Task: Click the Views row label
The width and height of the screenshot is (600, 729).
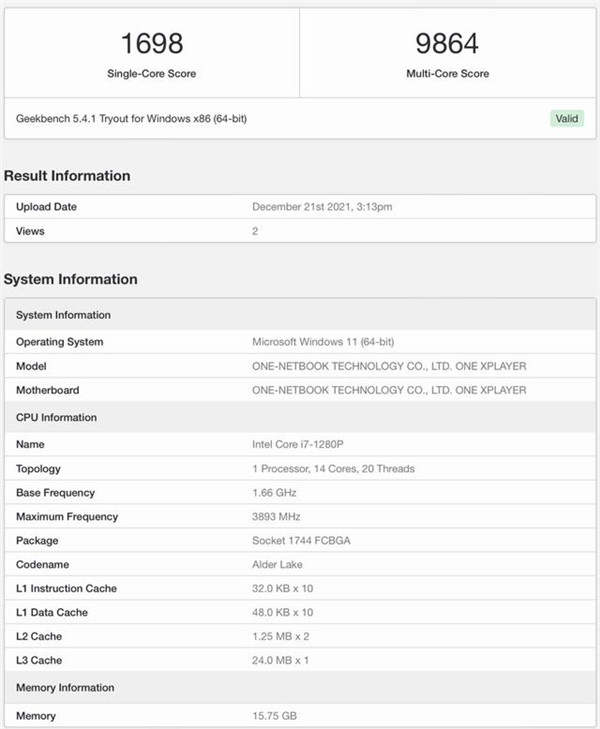Action: [x=30, y=231]
